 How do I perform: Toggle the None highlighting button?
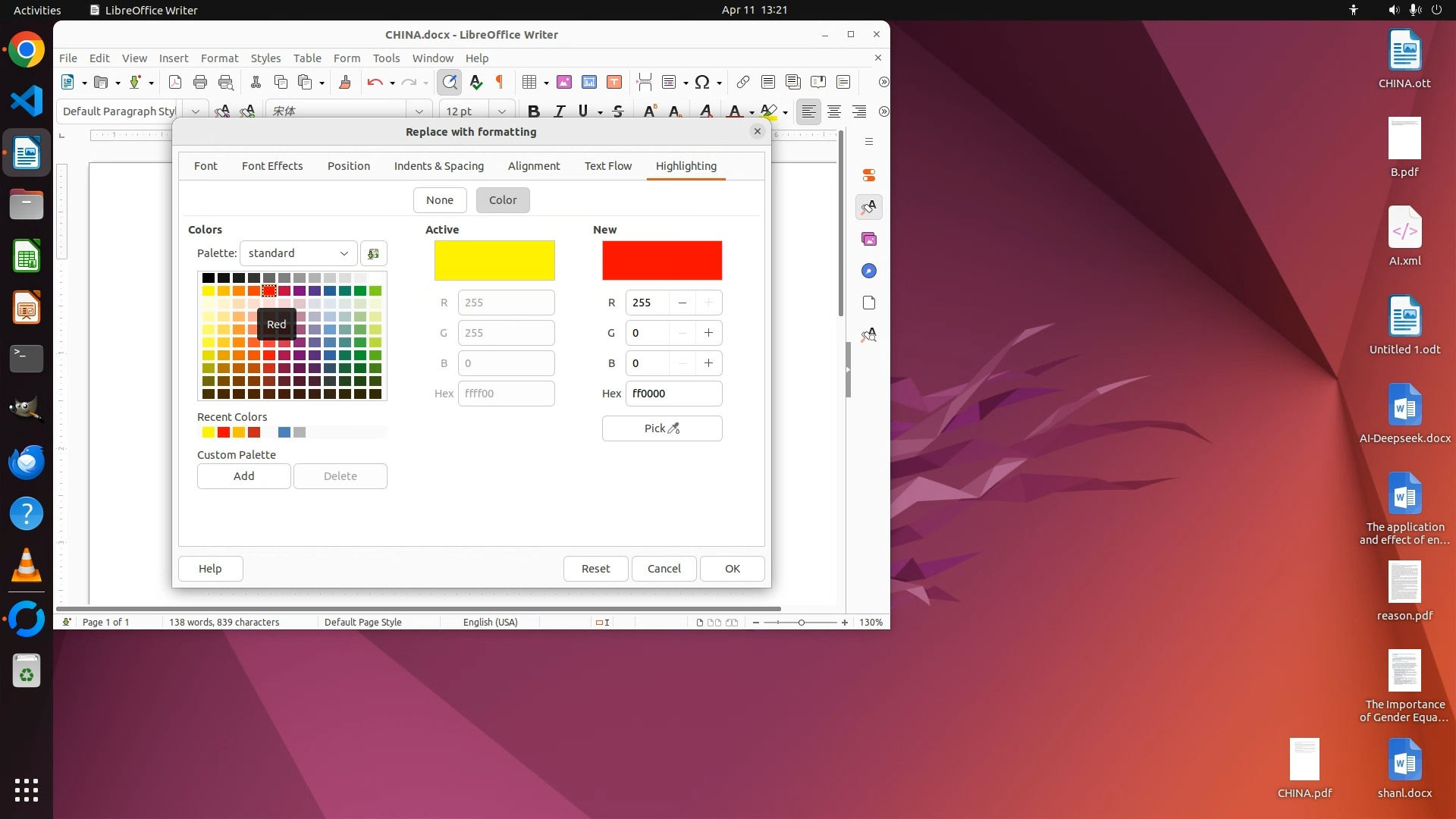coord(440,200)
